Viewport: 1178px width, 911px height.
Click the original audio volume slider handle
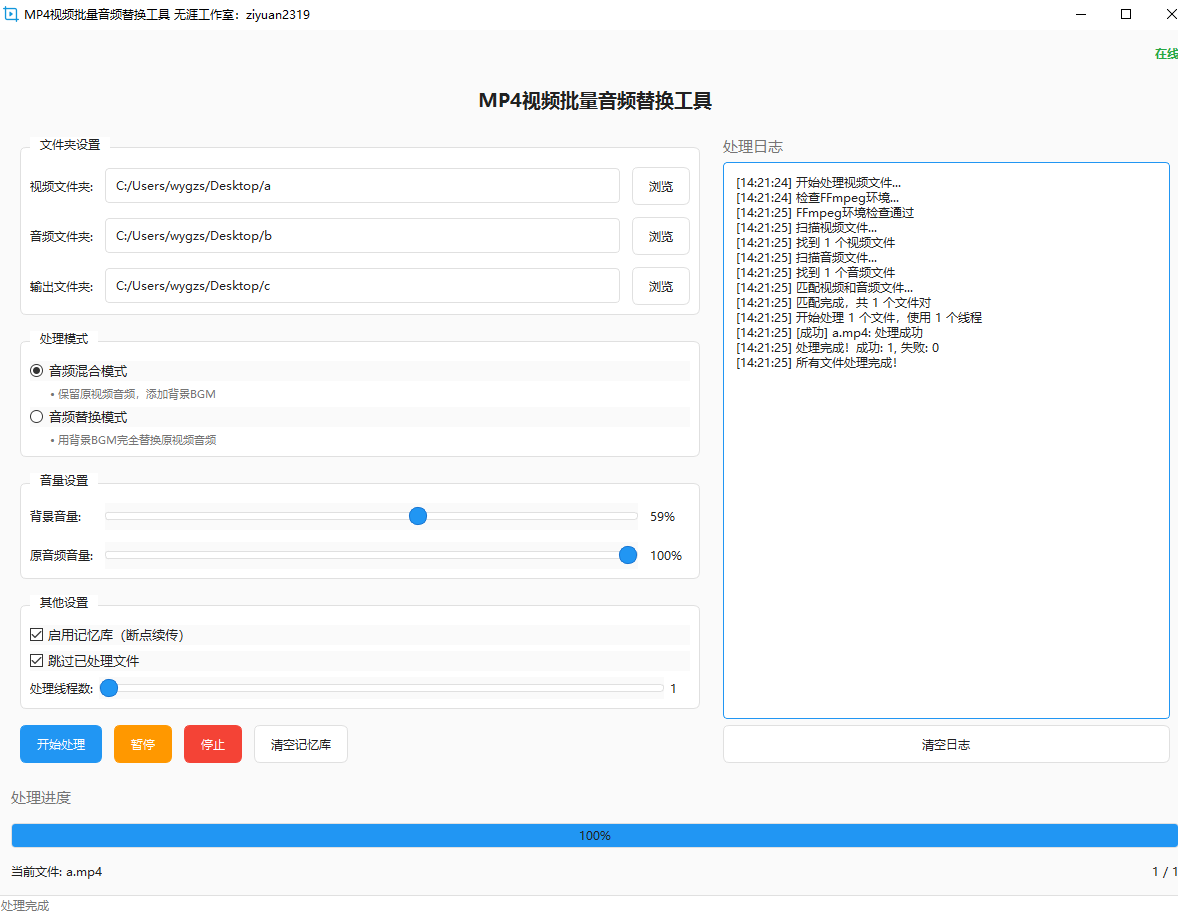(628, 555)
